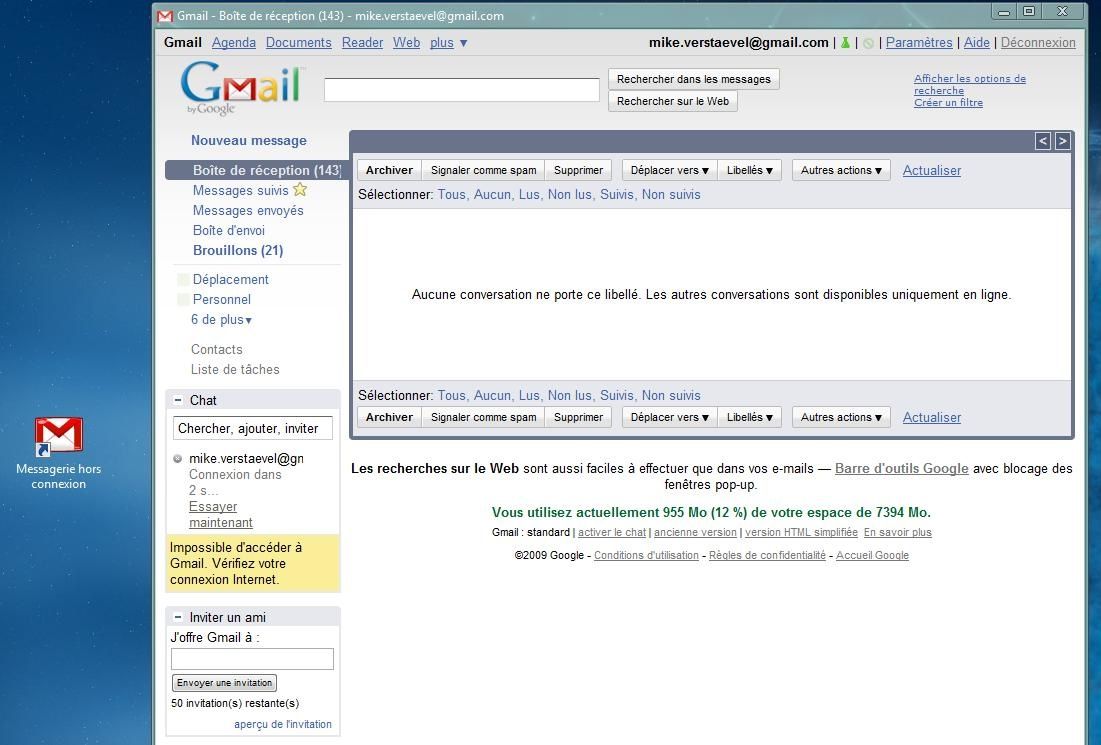
Task: Click the lower Actualiser link
Action: pos(932,418)
